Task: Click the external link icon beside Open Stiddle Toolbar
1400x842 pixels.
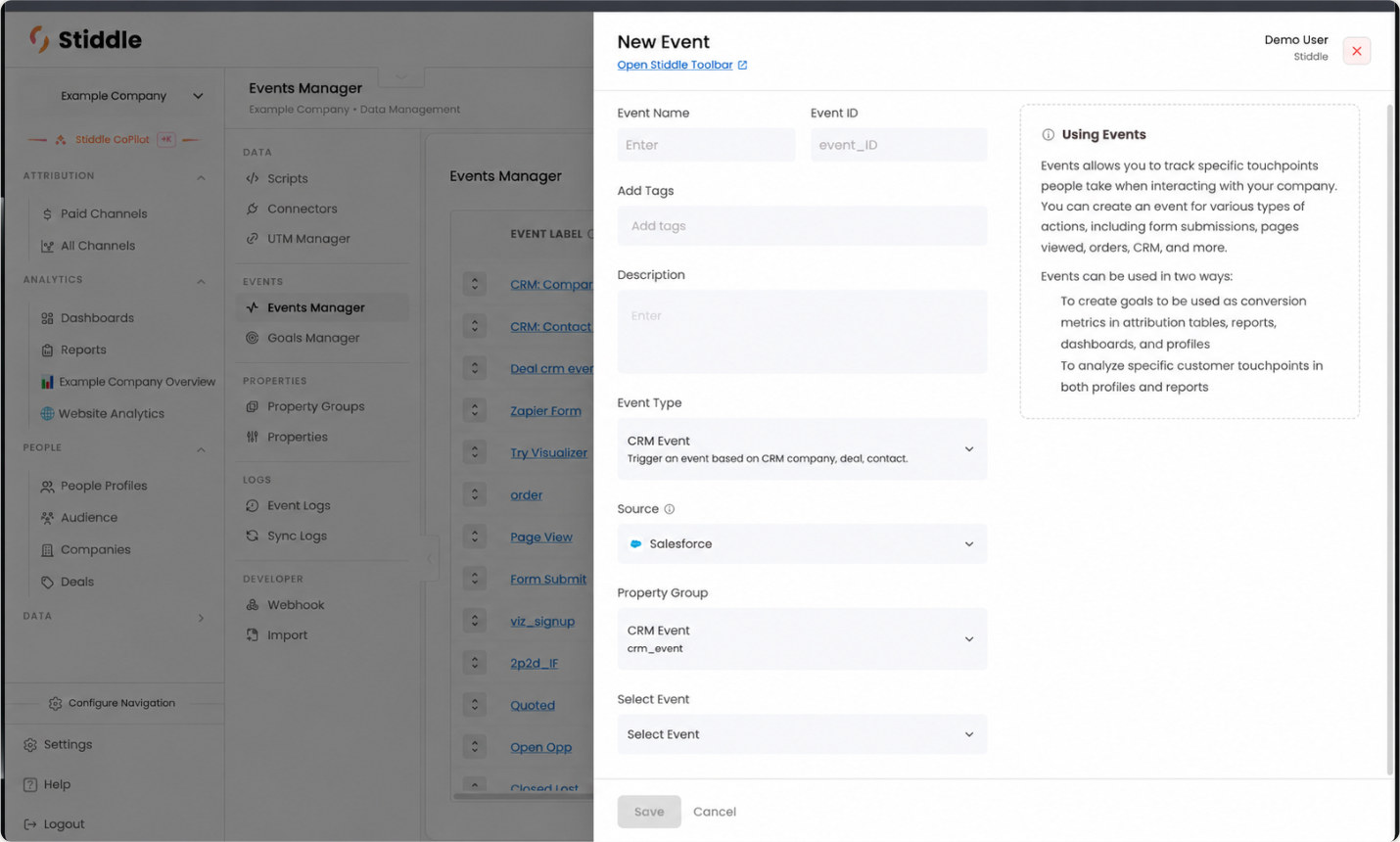Action: [742, 66]
